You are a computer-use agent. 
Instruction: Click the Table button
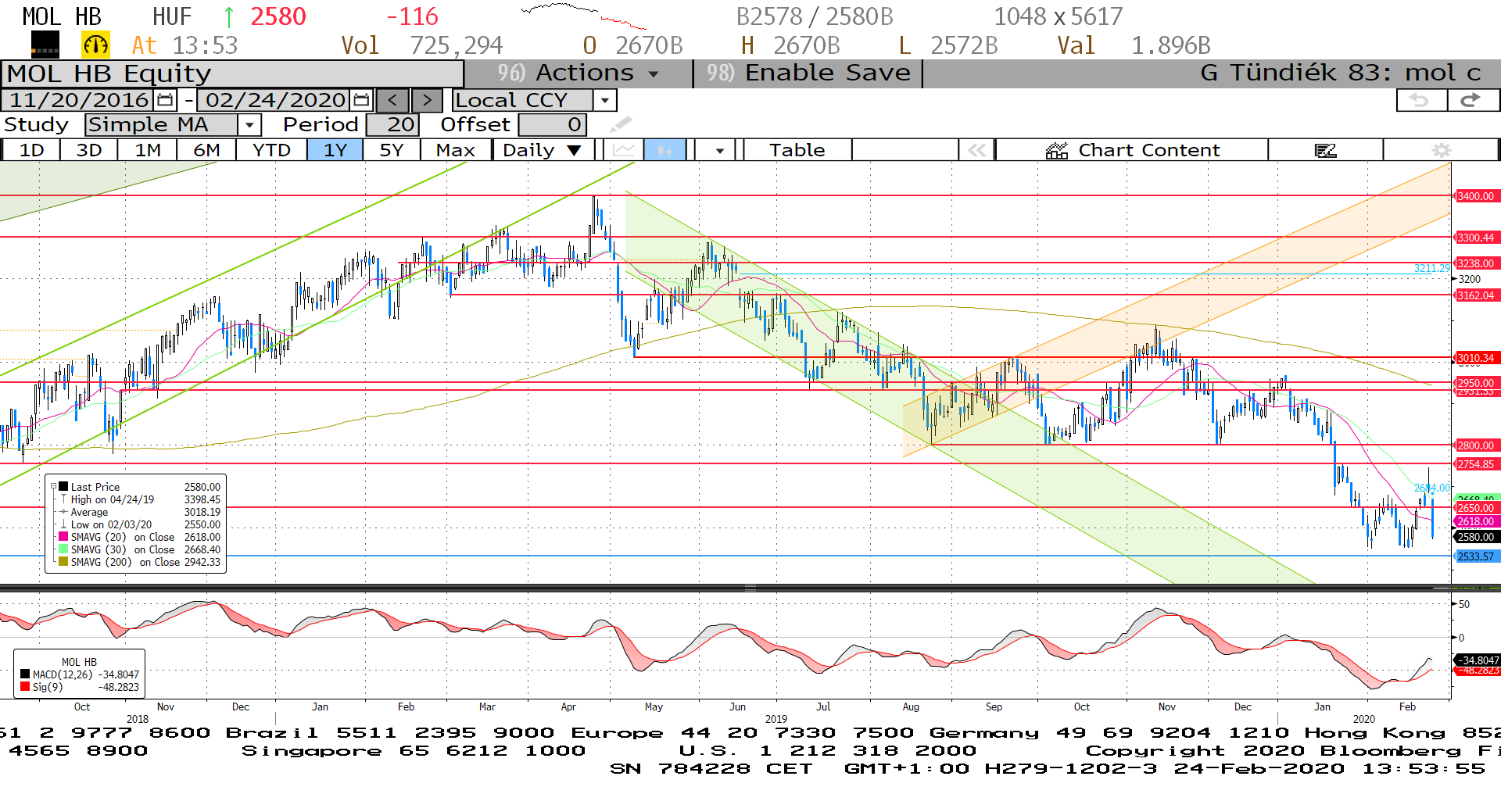tap(797, 150)
